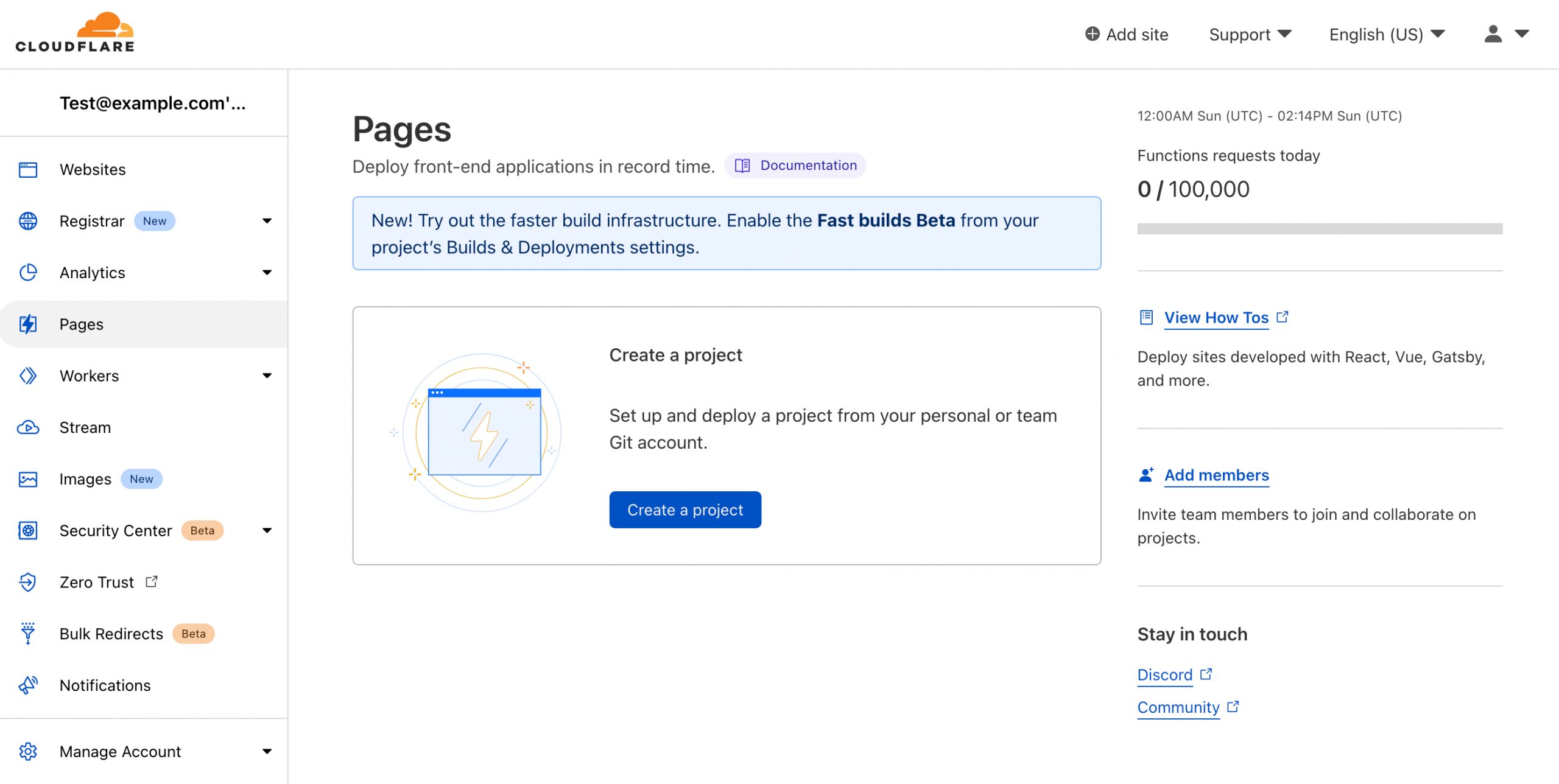Expand the Workers submenu arrow
Viewport: 1559px width, 784px height.
(x=267, y=376)
